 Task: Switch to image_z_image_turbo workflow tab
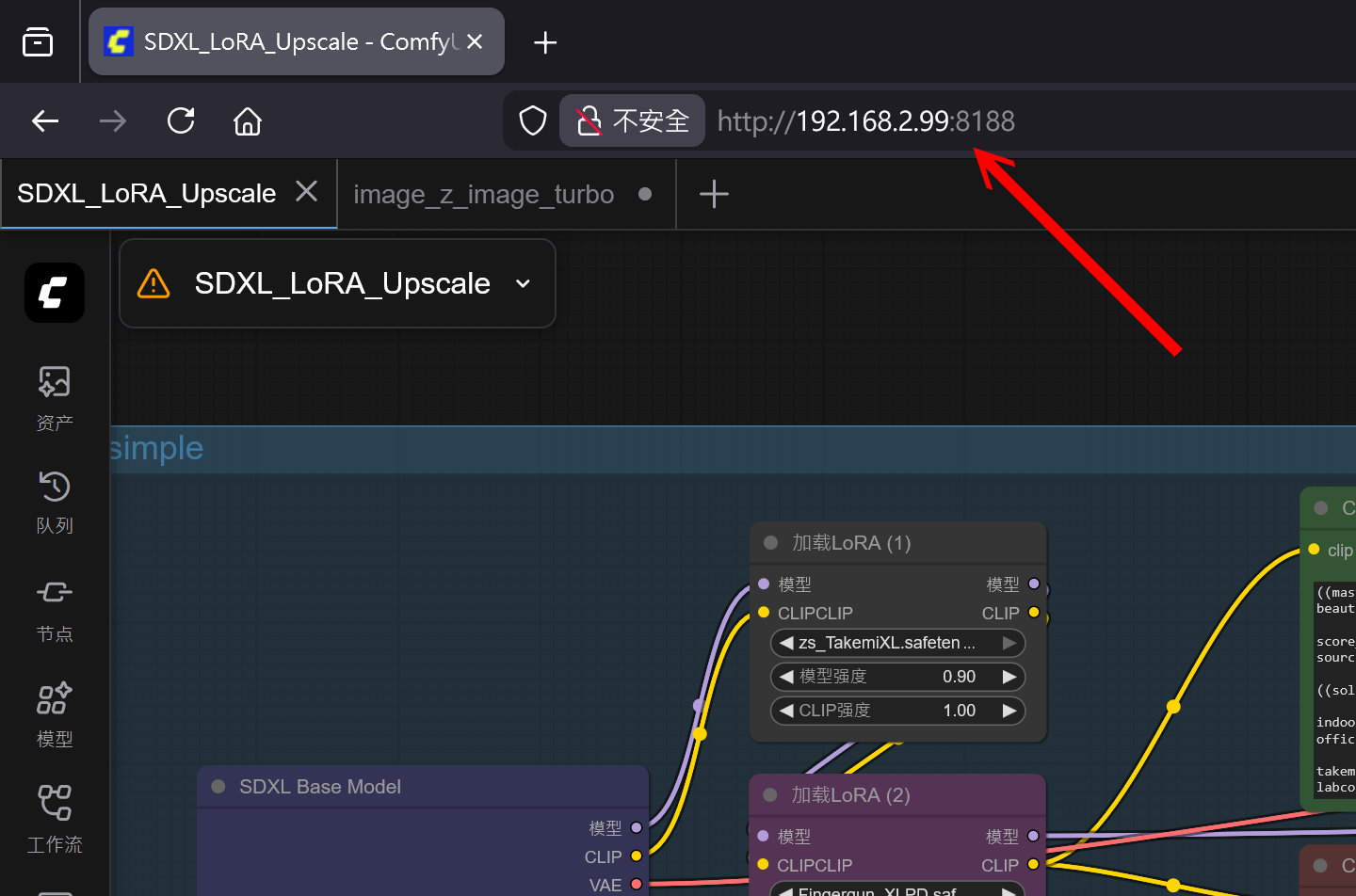(x=484, y=195)
